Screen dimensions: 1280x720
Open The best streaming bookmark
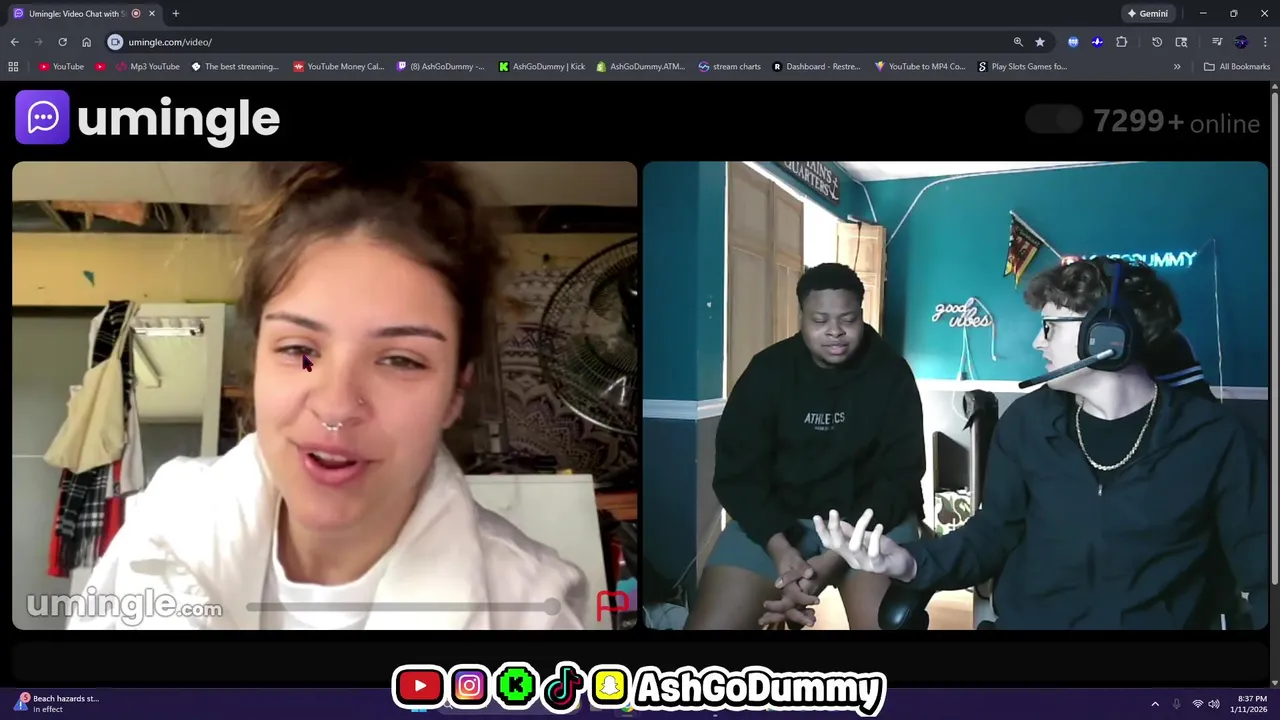click(x=235, y=67)
